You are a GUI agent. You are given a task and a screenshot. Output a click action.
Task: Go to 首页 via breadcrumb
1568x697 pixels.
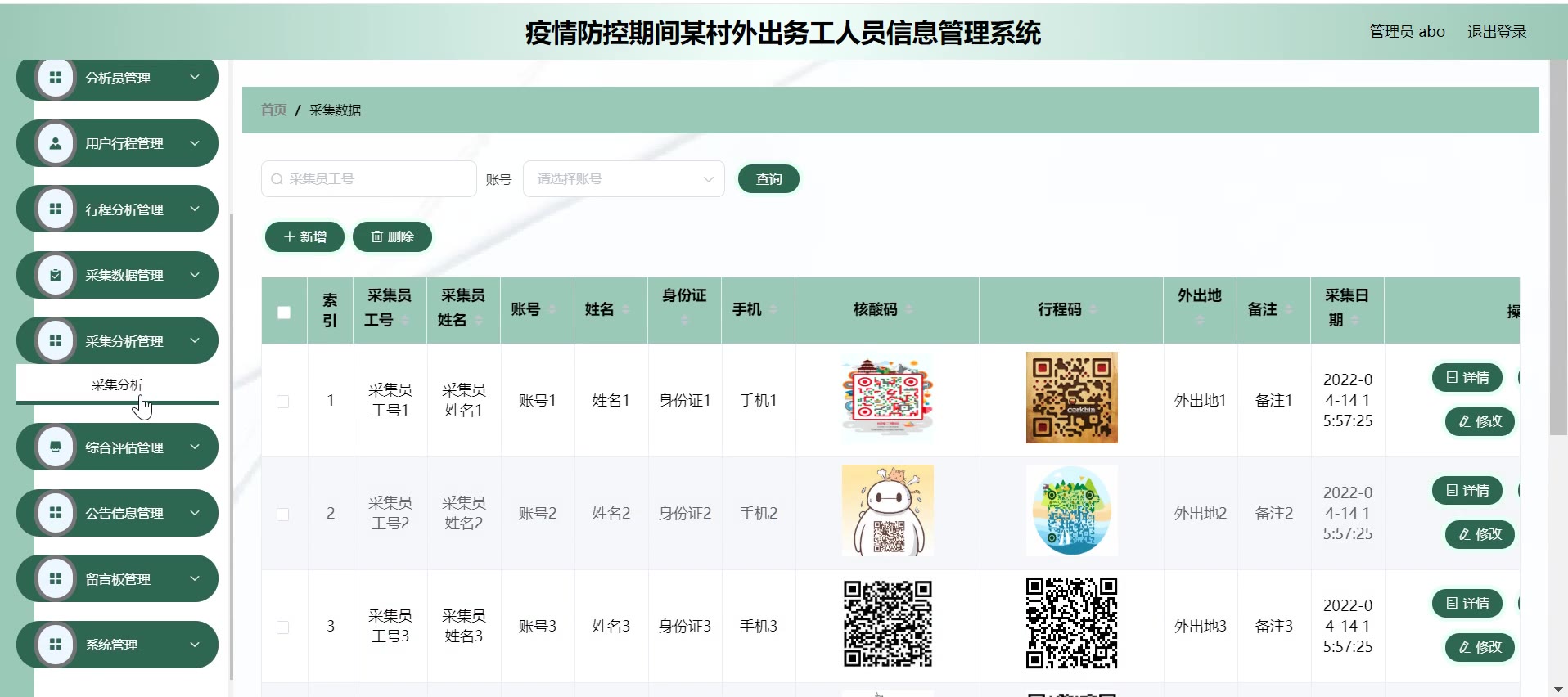click(x=273, y=110)
